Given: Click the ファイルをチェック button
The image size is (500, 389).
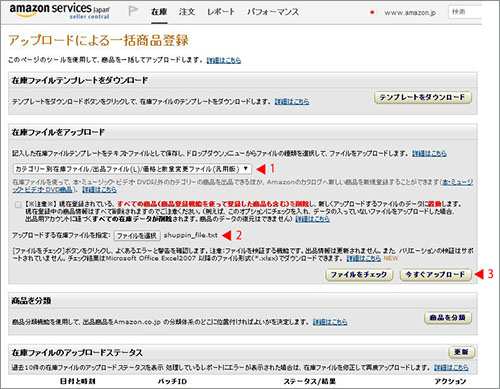Looking at the screenshot, I should click(x=359, y=275).
